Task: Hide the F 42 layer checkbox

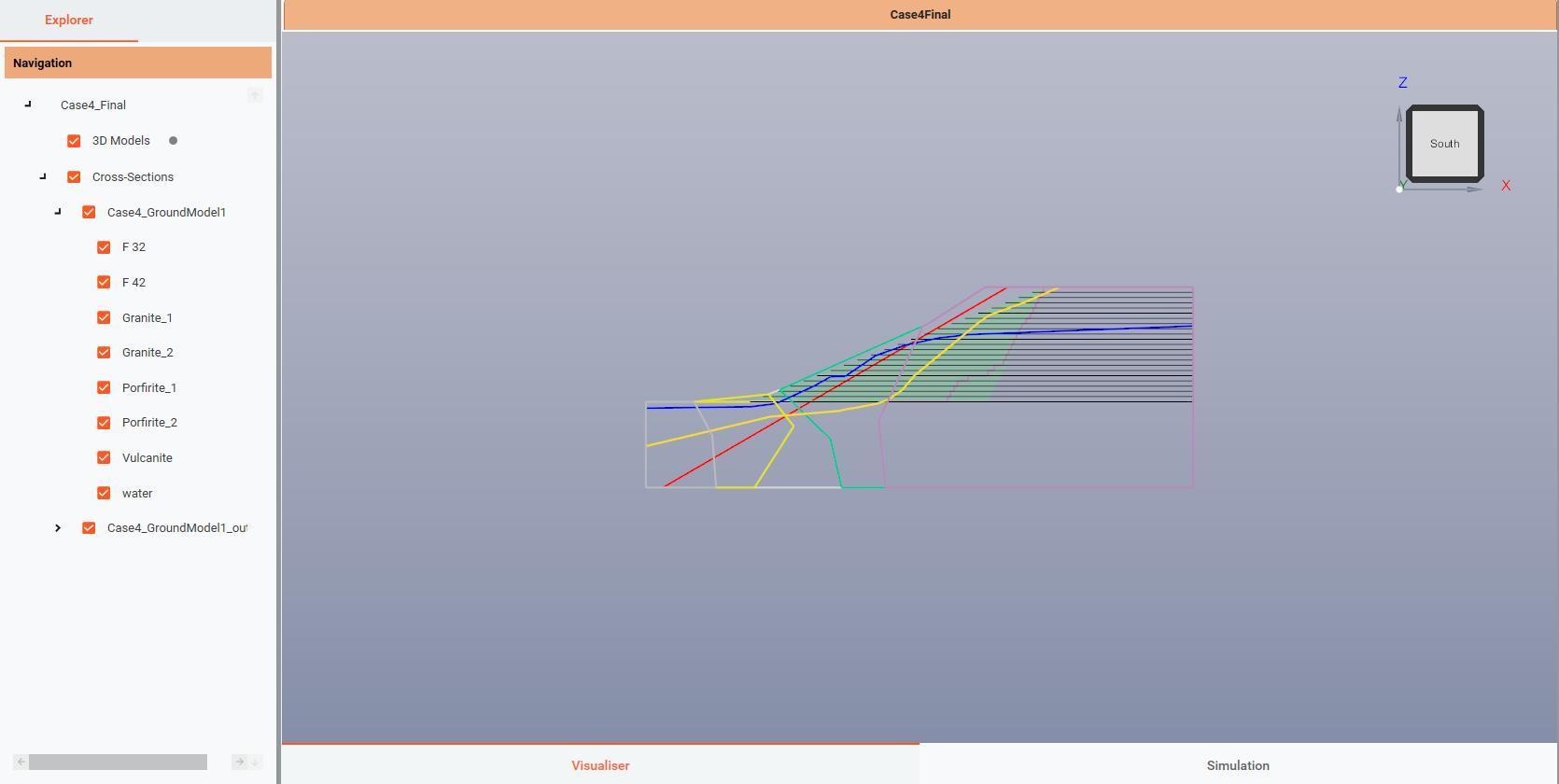Action: tap(104, 282)
